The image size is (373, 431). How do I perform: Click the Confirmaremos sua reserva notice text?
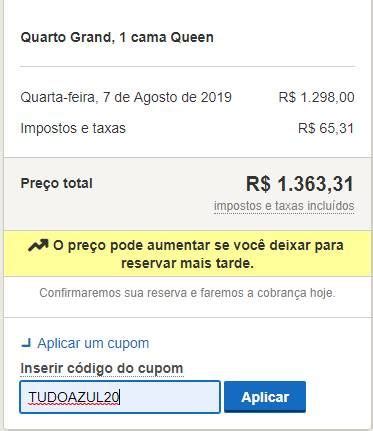click(x=187, y=293)
